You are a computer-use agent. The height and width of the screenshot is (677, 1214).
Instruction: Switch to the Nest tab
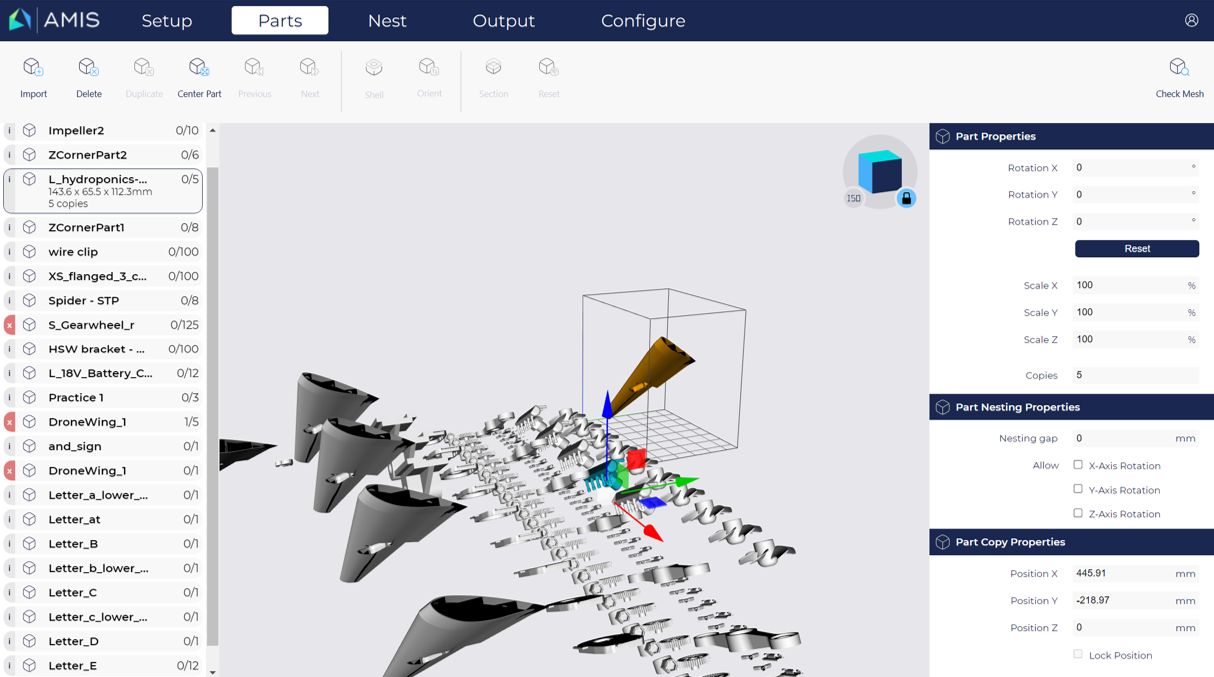[x=387, y=20]
